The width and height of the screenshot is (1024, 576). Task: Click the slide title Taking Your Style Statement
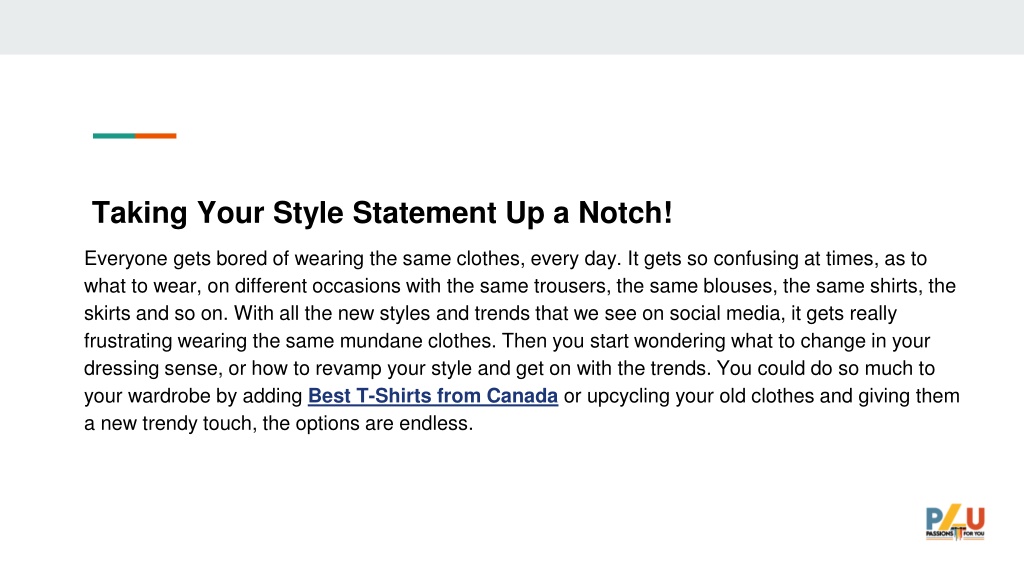tap(382, 213)
